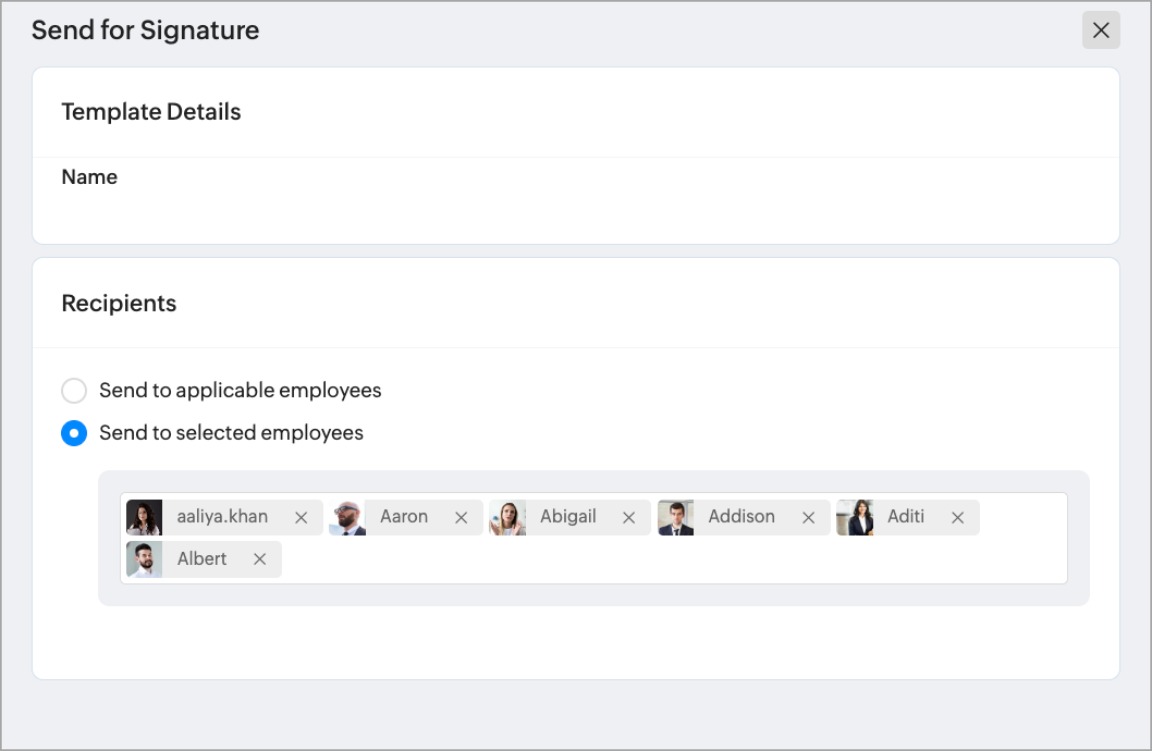Click the Recipients section heading

coord(119,304)
